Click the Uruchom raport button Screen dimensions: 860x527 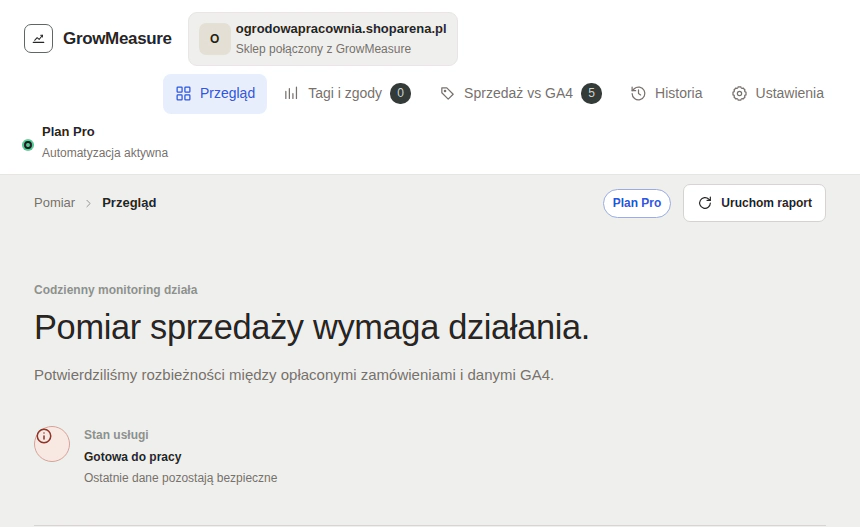tap(754, 203)
